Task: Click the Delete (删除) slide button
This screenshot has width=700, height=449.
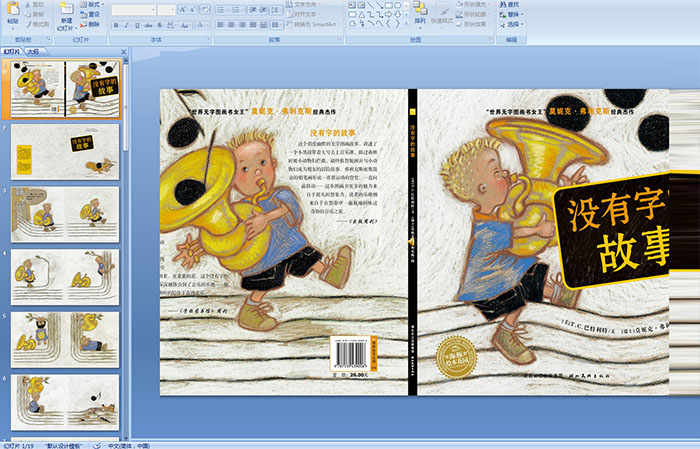Action: [x=90, y=24]
